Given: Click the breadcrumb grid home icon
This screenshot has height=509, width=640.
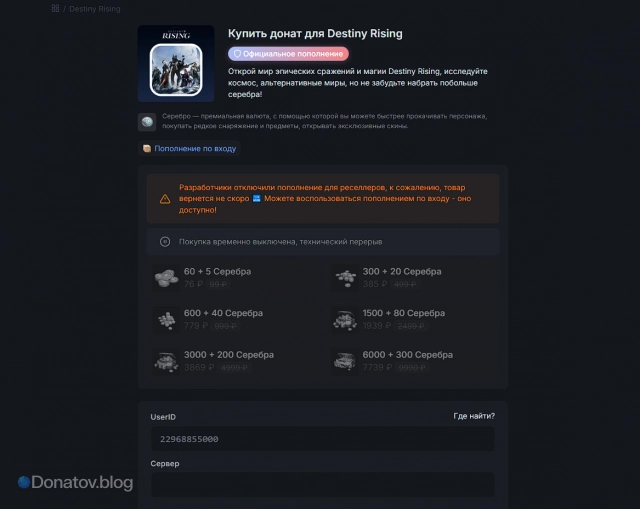Looking at the screenshot, I should pyautogui.click(x=56, y=9).
